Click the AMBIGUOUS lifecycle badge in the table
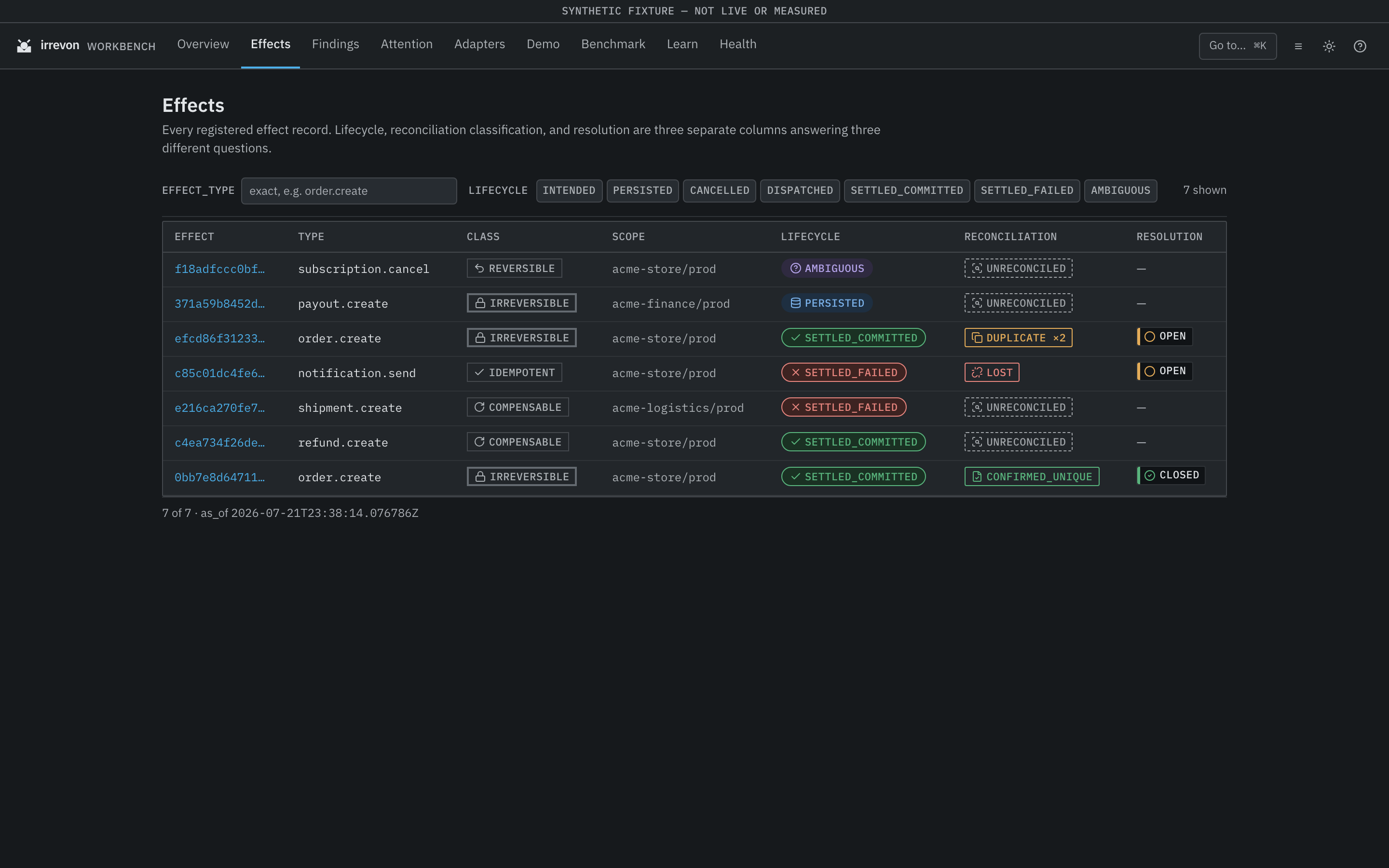The width and height of the screenshot is (1389, 868). [x=827, y=268]
